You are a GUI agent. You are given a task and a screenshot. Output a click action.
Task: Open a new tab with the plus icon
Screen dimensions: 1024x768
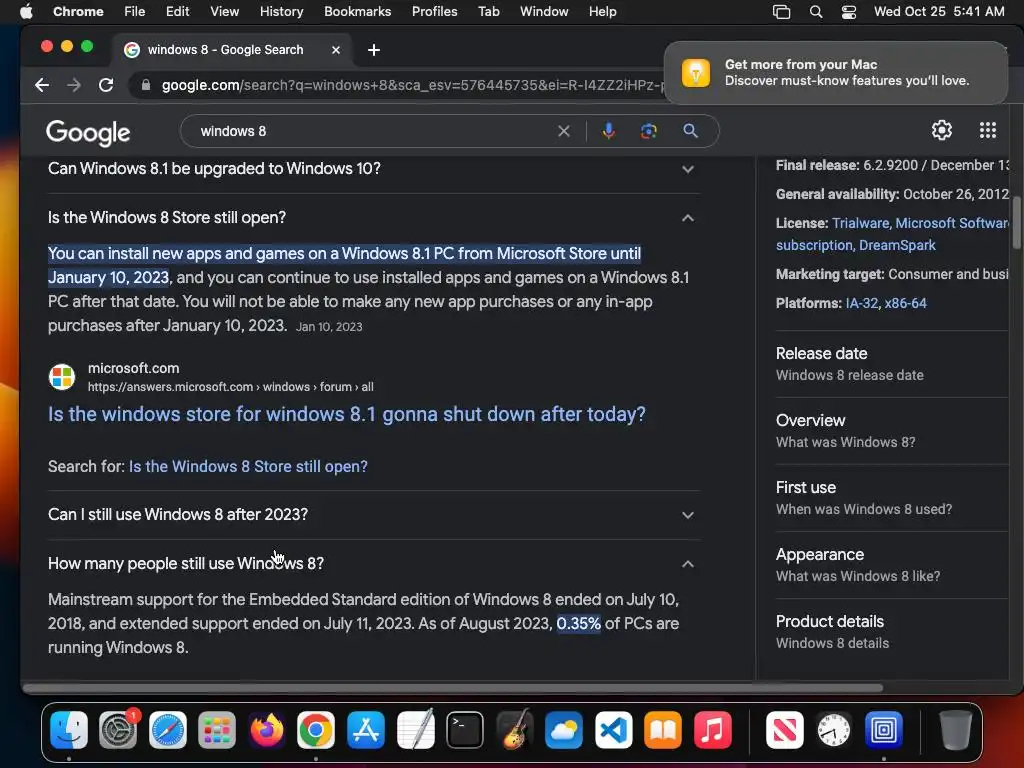pyautogui.click(x=374, y=50)
